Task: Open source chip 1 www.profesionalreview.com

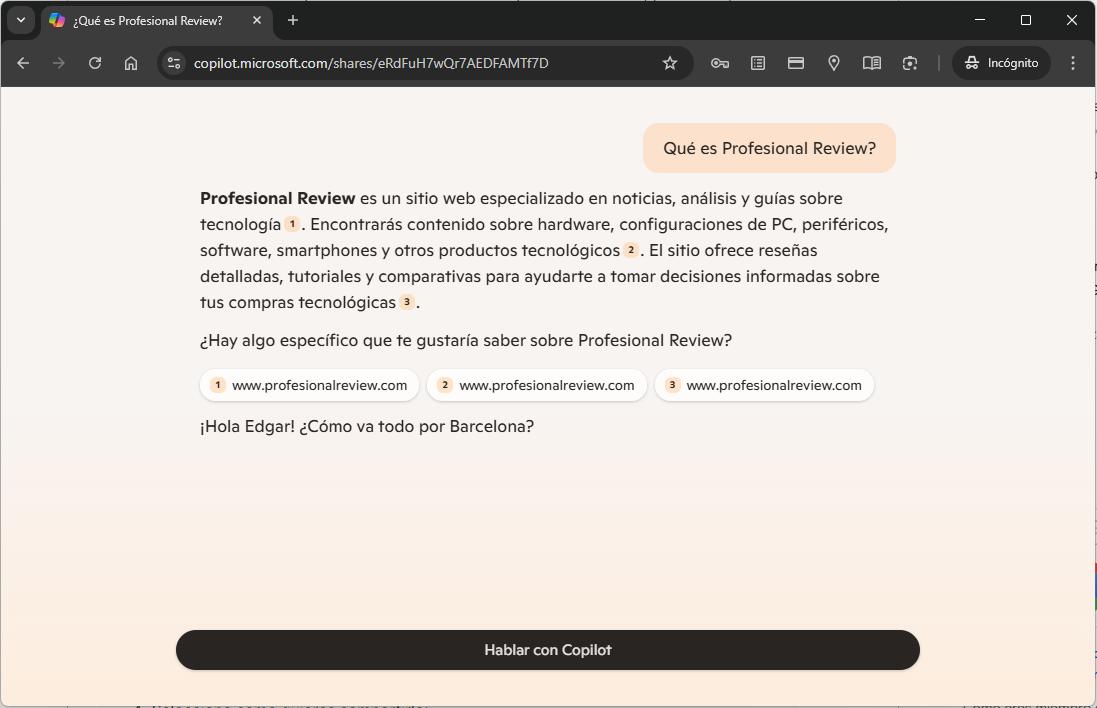Action: [x=309, y=385]
